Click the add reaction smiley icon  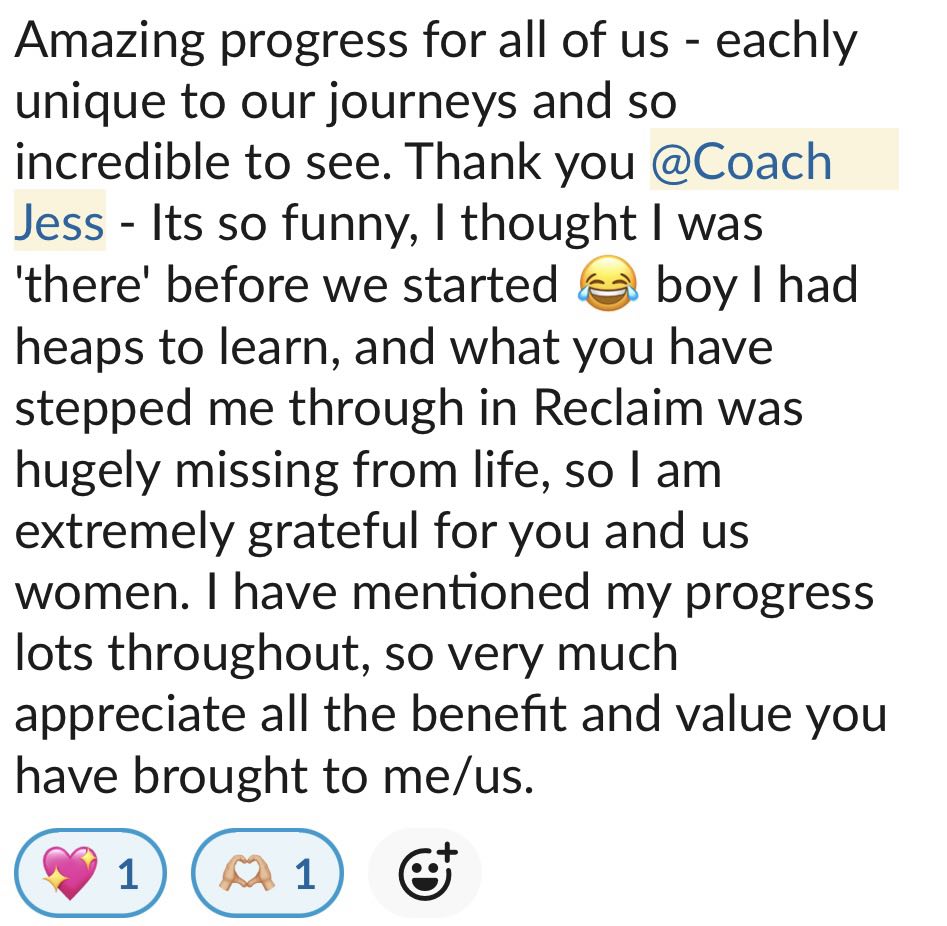tap(426, 874)
